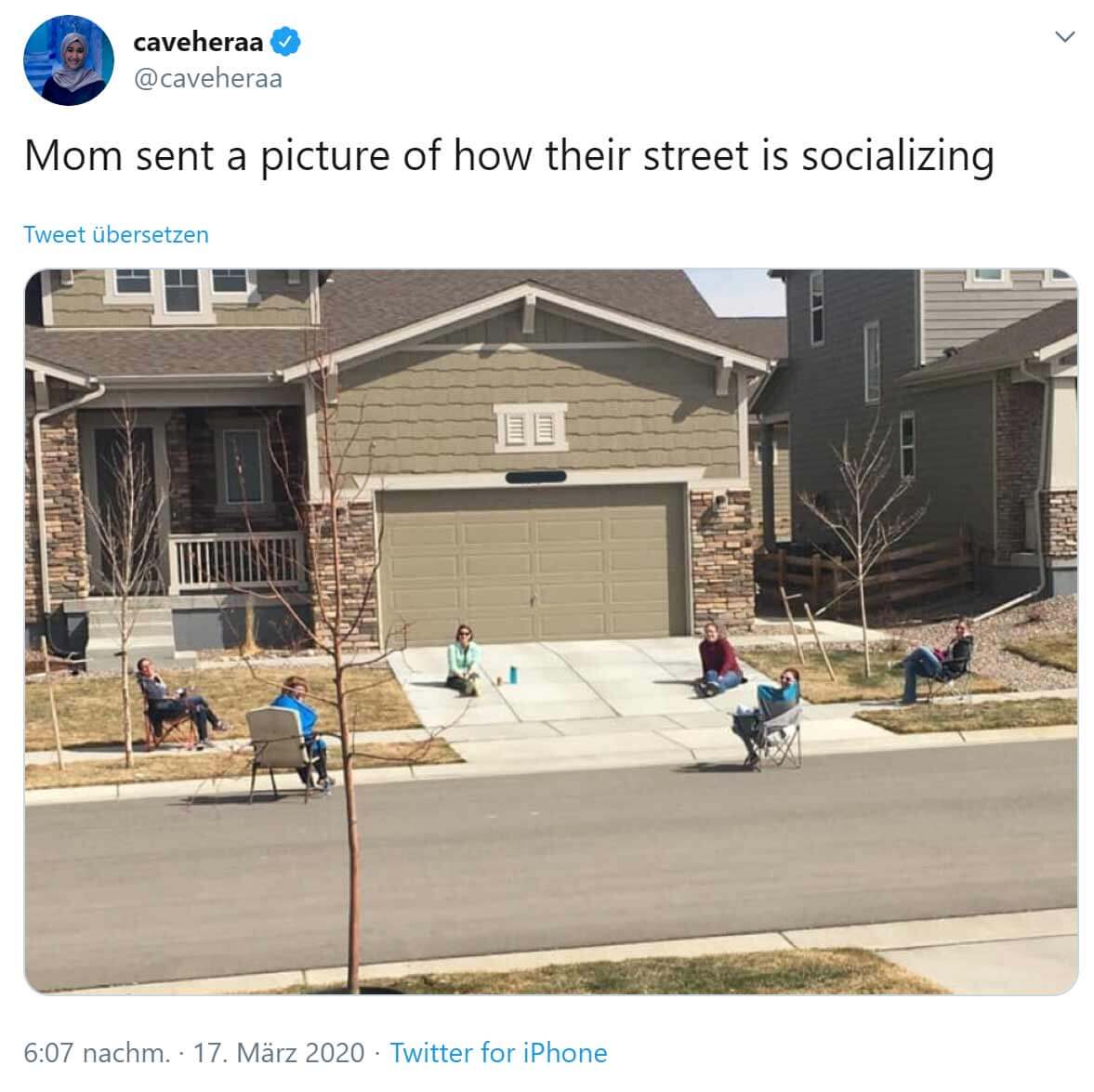Viewport: 1094px width, 1092px height.
Task: Open the @caveheraa handle link
Action: 208,78
